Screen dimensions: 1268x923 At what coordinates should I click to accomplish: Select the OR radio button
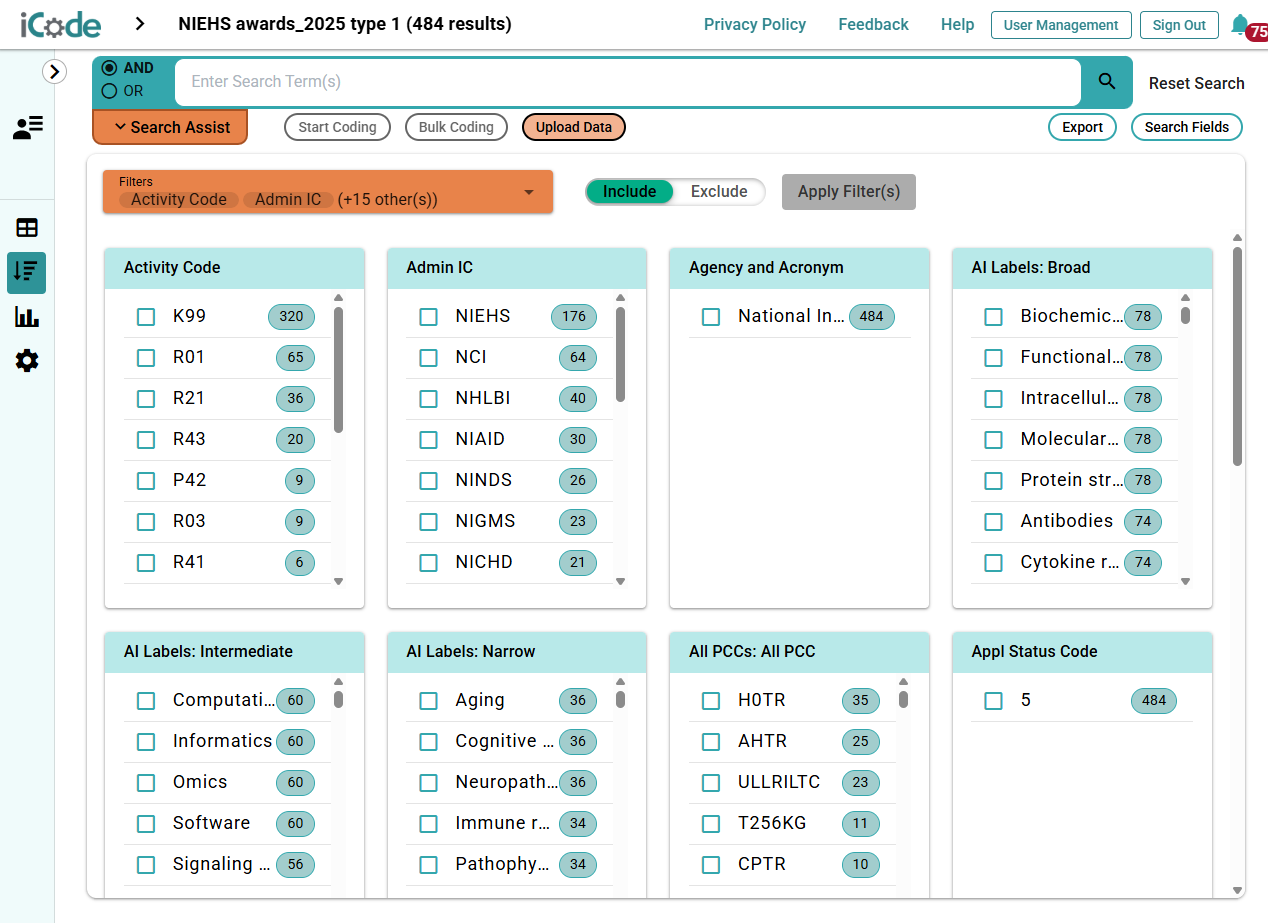click(110, 91)
